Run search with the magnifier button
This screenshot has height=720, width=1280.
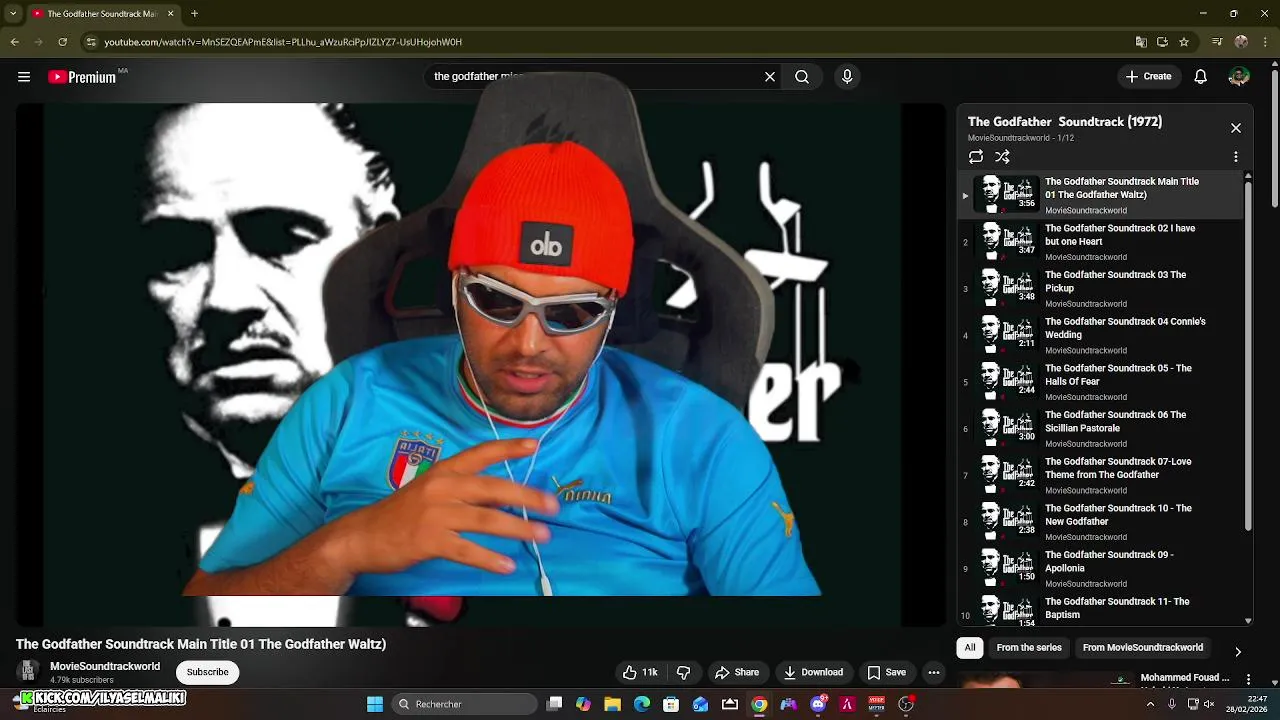802,77
